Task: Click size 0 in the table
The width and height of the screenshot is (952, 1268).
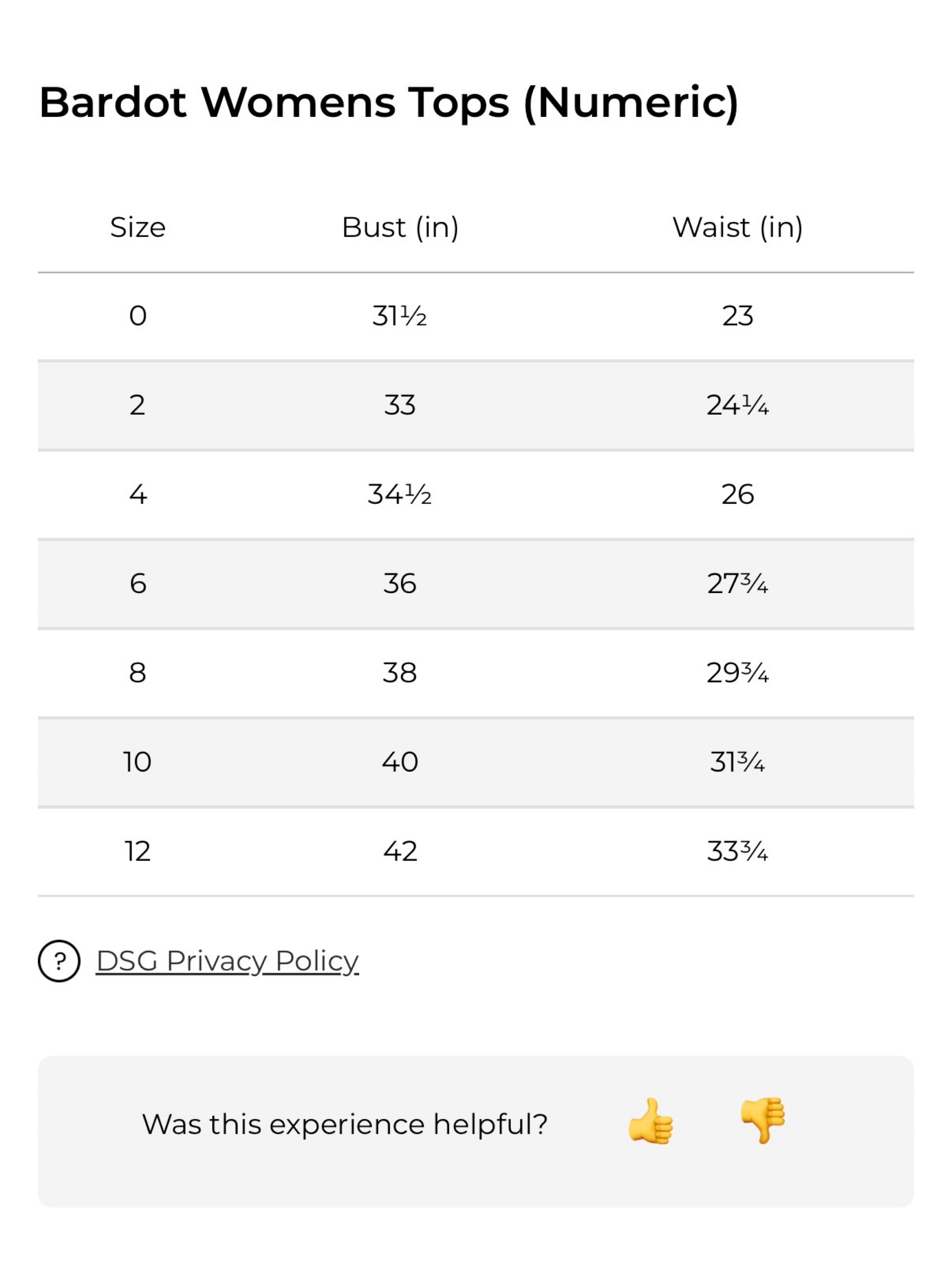Action: point(138,316)
